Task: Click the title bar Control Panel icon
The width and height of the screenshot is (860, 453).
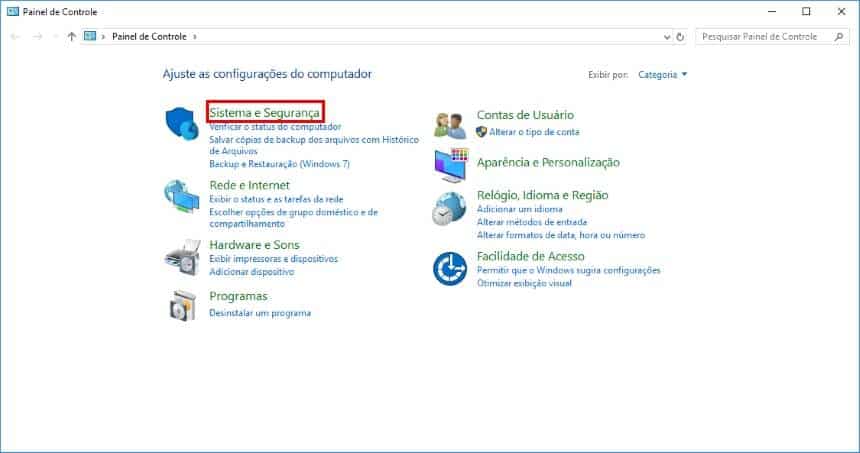Action: [13, 12]
